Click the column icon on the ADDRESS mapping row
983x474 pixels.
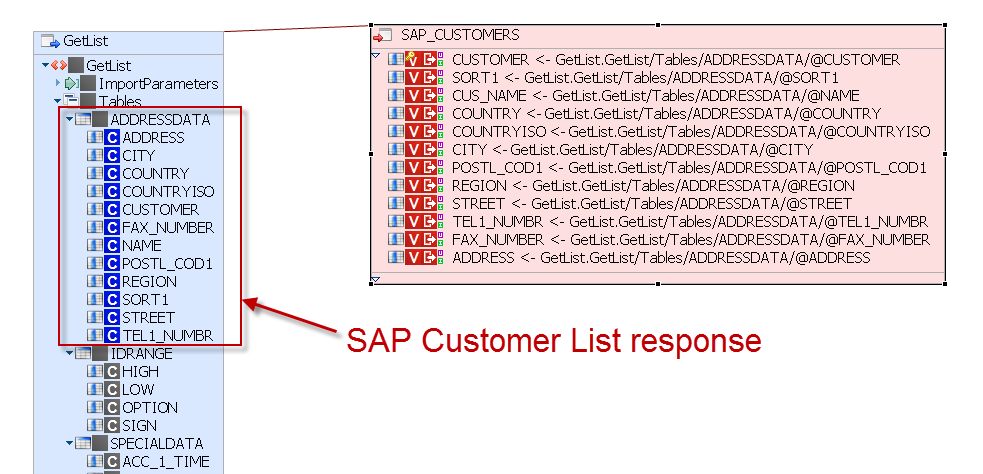396,258
